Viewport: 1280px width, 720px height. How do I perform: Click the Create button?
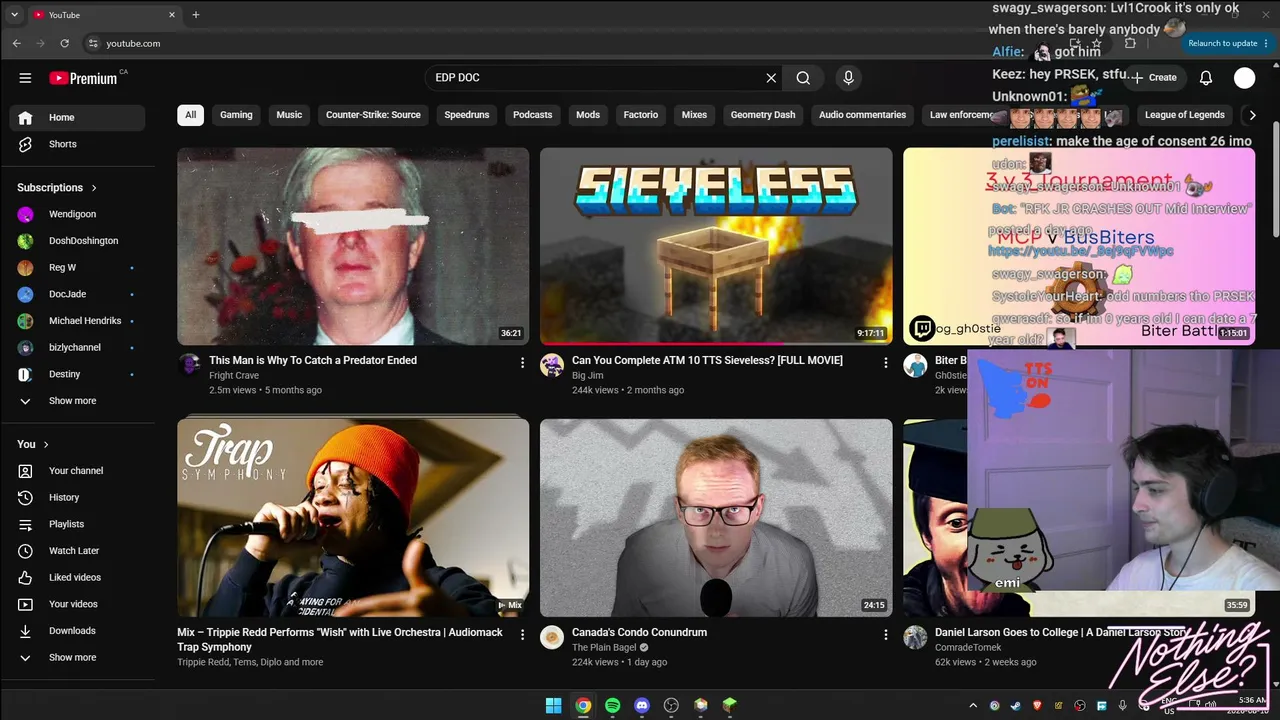click(x=1154, y=78)
